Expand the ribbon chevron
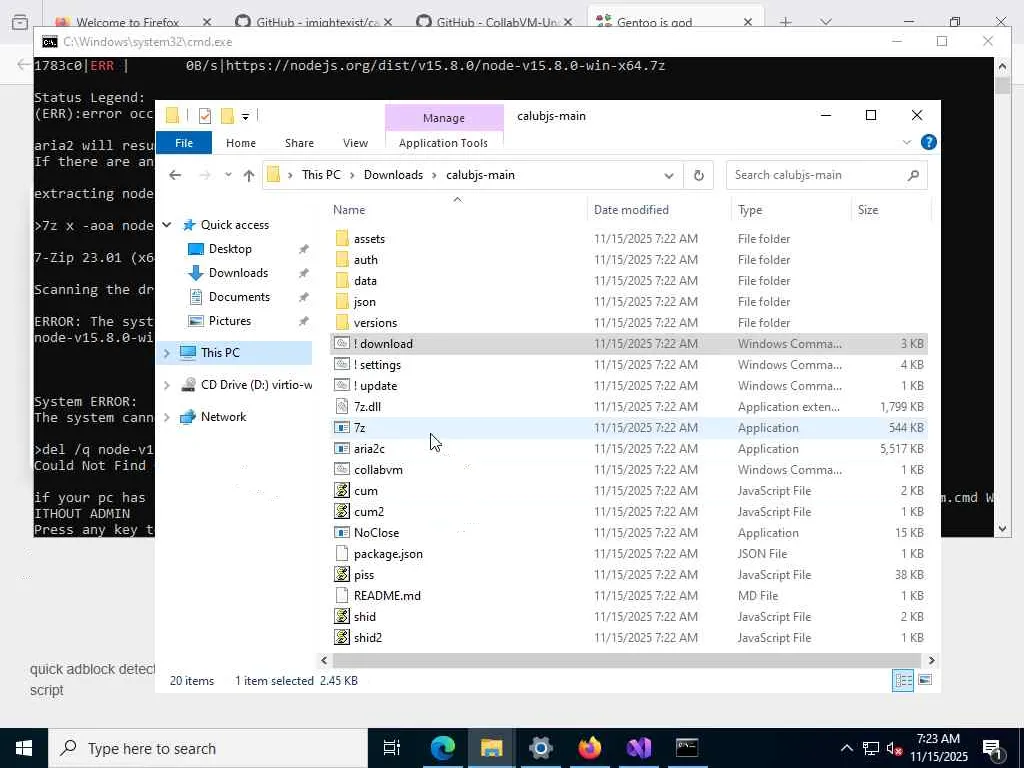This screenshot has width=1024, height=768. (x=906, y=142)
